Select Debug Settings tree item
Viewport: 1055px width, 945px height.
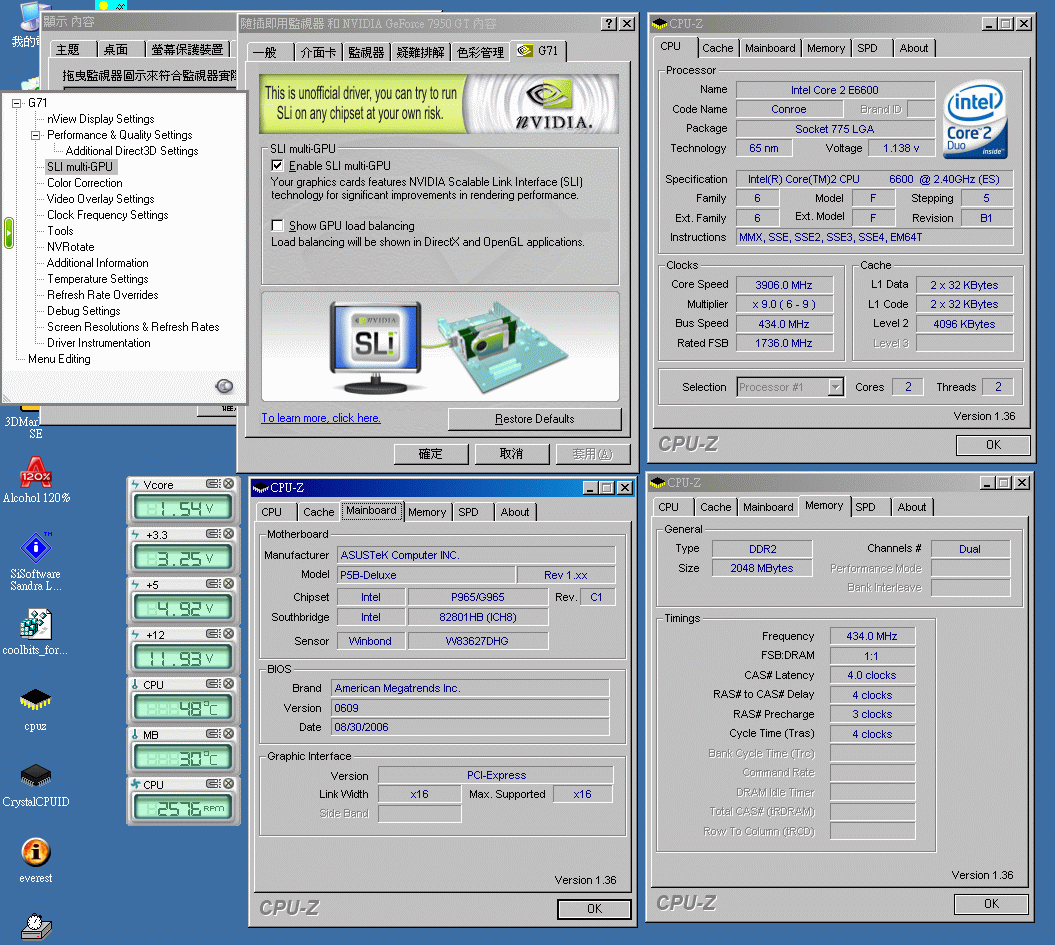83,311
